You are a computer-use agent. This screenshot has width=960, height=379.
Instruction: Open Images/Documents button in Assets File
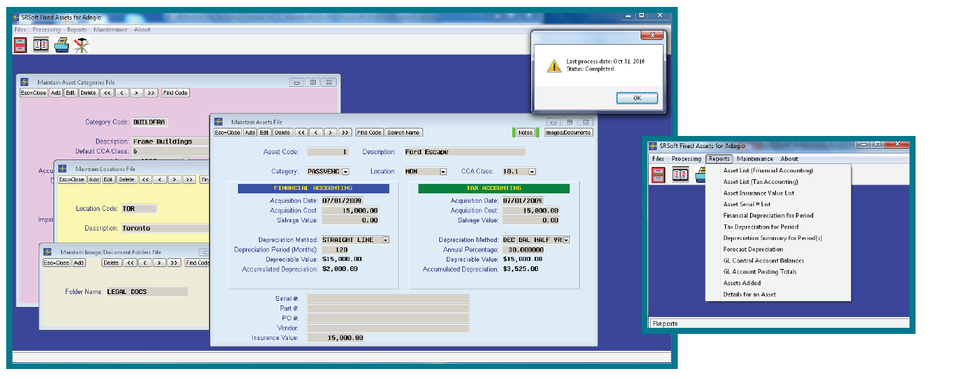(568, 132)
